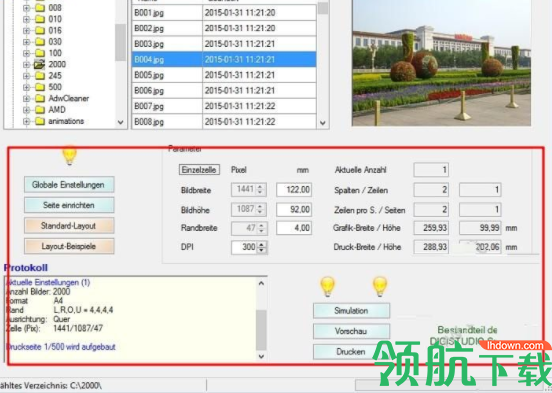Viewport: 552px width, 393px height.
Task: Expand the 100 folder node
Action: click(26, 53)
